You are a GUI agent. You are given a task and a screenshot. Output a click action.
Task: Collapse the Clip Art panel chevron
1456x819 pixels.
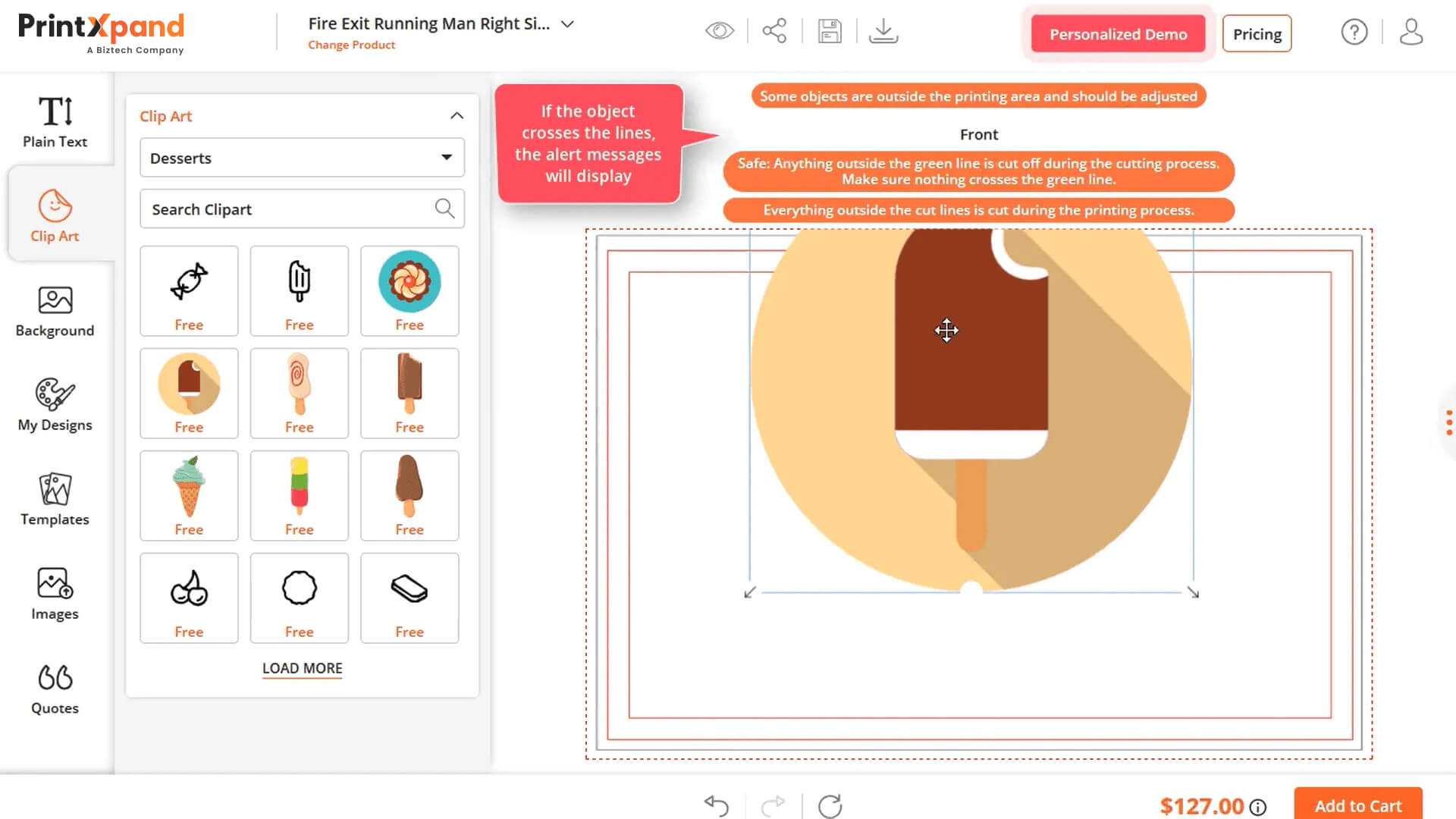click(457, 116)
